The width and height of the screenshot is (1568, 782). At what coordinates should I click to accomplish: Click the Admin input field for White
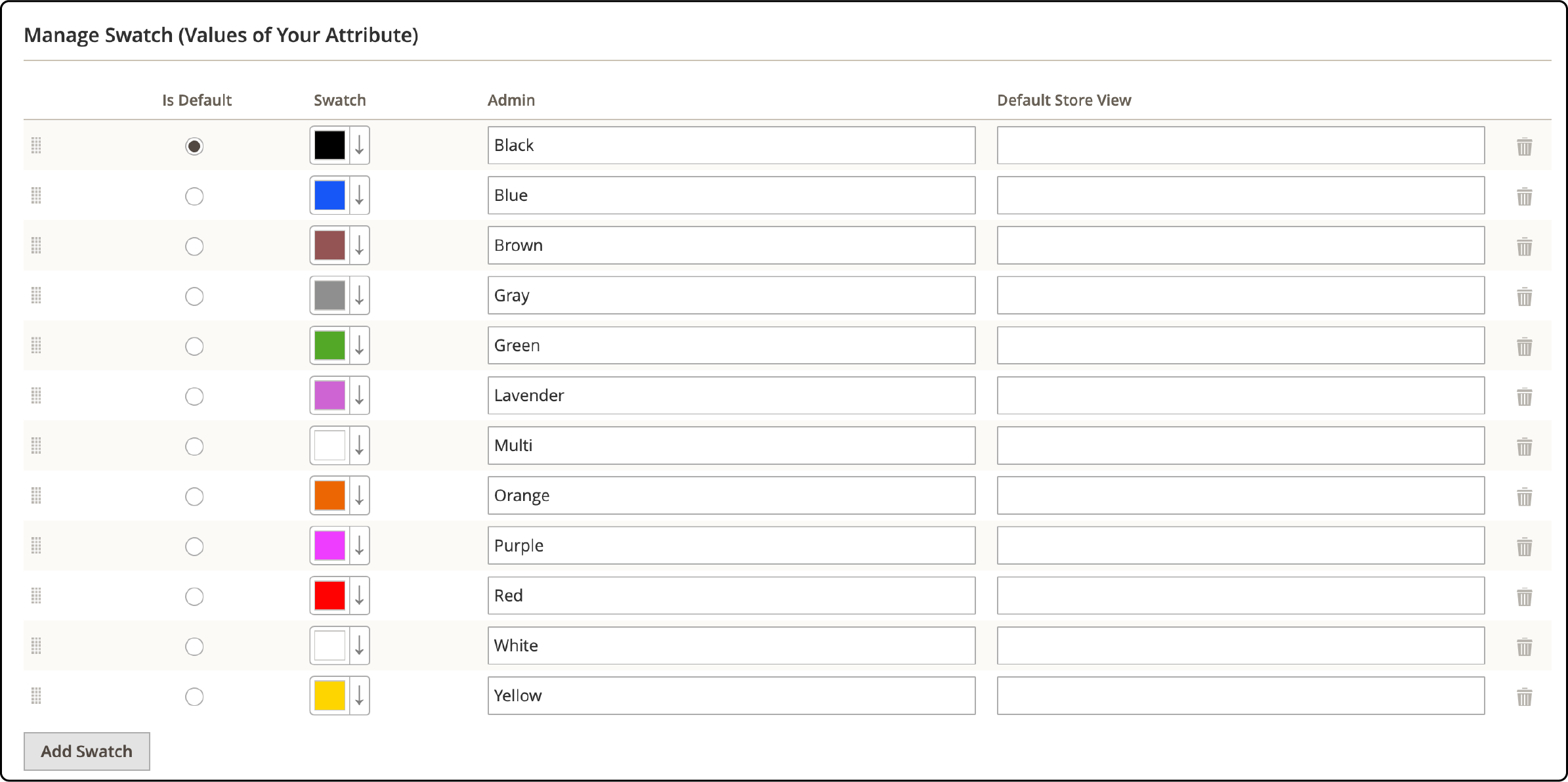730,645
